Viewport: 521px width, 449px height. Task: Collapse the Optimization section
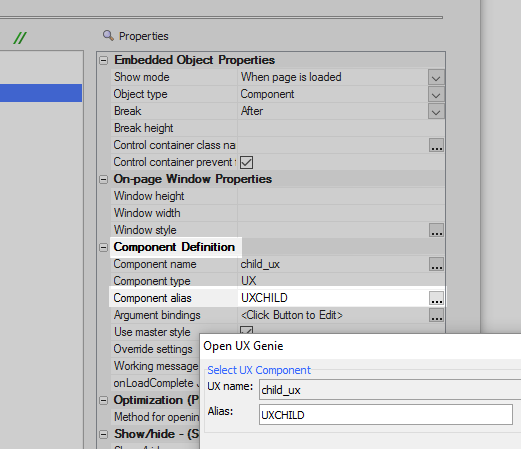coord(104,400)
